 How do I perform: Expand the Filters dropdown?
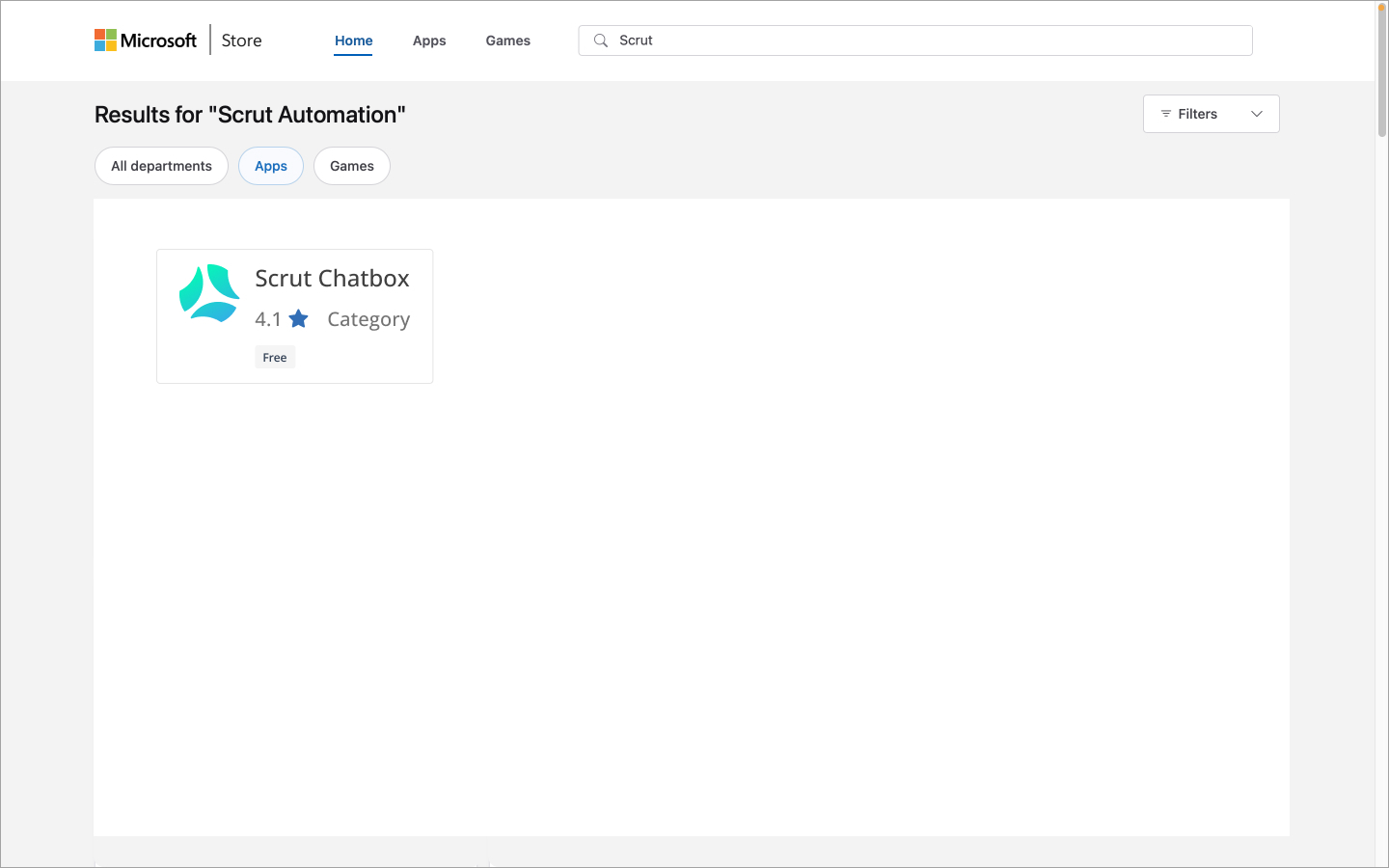(1211, 114)
